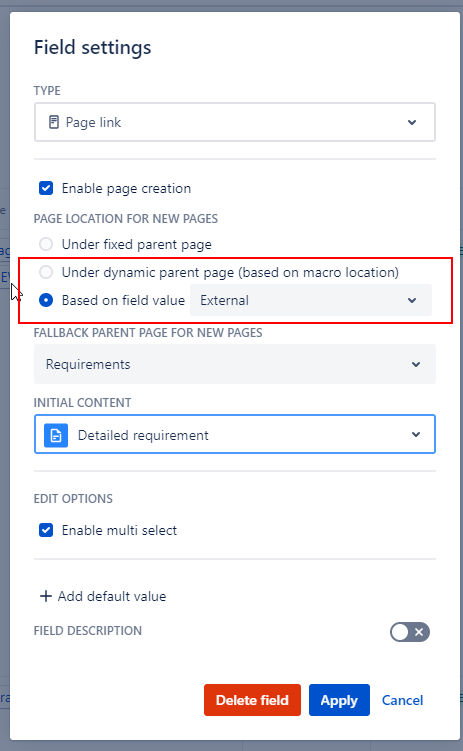The height and width of the screenshot is (751, 463).
Task: Click the Cancel link
Action: pyautogui.click(x=402, y=700)
